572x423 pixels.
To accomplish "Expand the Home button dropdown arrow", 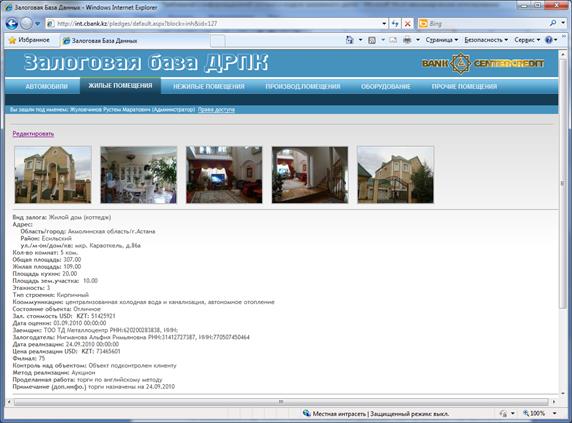I will tap(360, 40).
